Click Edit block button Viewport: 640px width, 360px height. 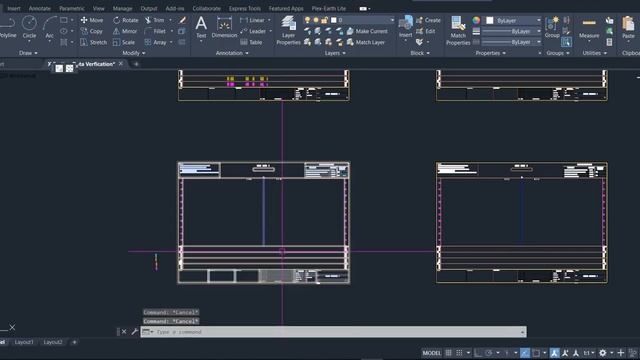pos(426,31)
